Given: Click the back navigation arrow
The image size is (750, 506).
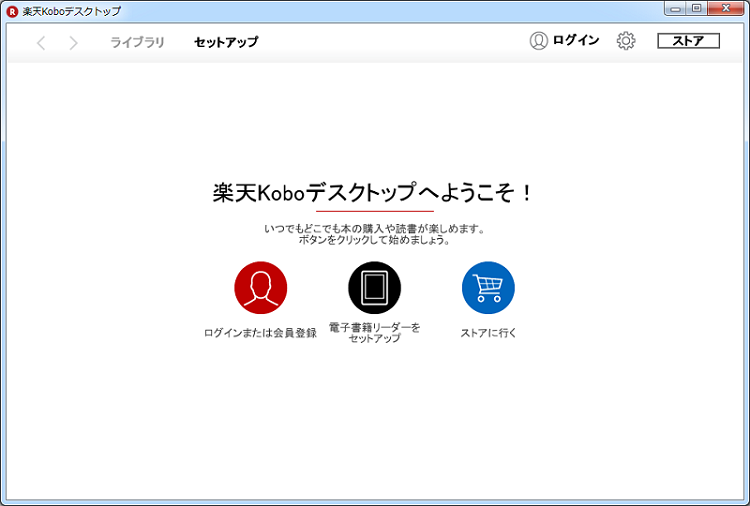Looking at the screenshot, I should (41, 42).
